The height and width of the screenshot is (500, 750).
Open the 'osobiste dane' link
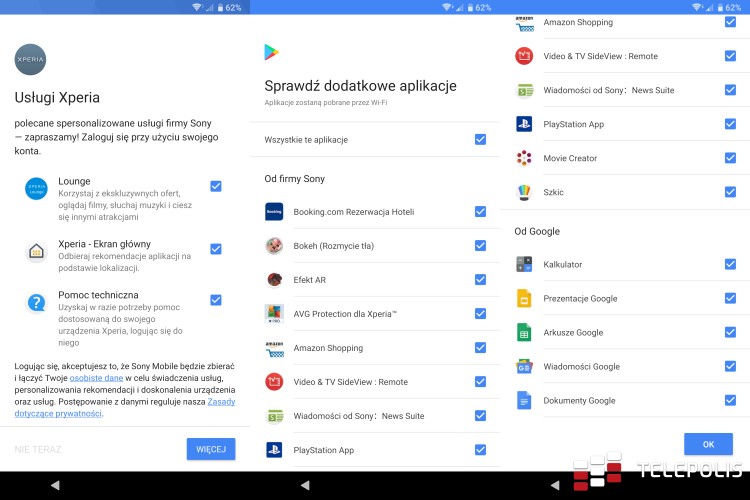[102, 379]
